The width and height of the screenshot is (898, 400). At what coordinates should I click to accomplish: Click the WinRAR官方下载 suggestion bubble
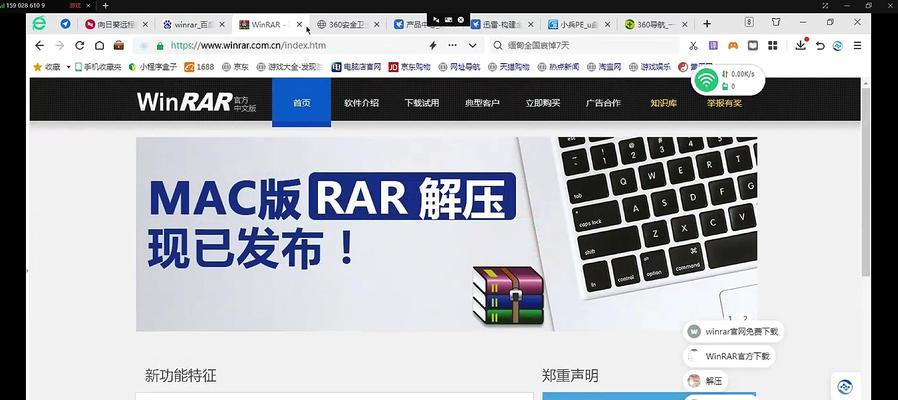click(730, 356)
